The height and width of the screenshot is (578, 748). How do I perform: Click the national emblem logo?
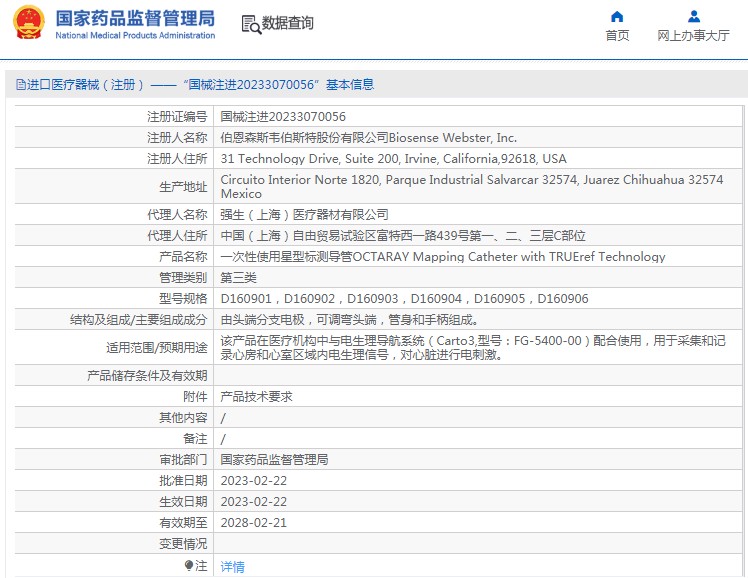click(29, 22)
